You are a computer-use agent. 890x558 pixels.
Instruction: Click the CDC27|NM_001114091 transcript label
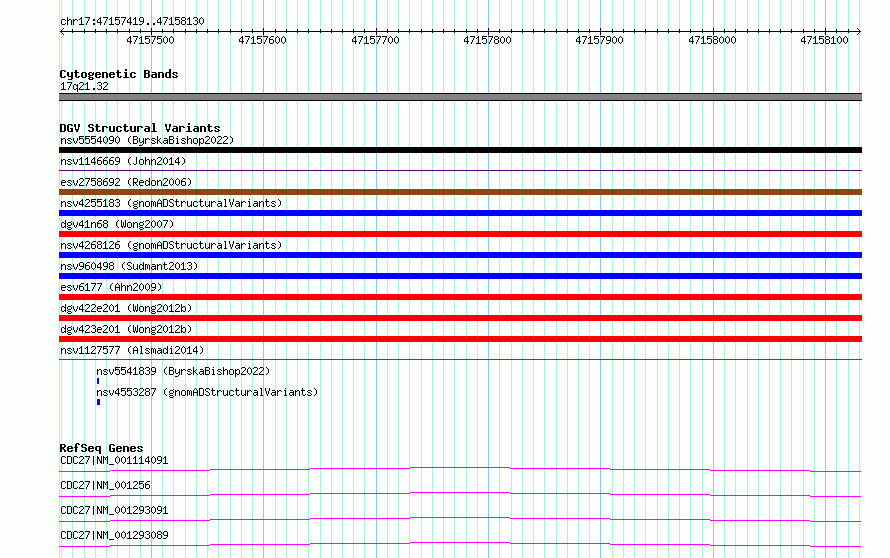pos(114,460)
